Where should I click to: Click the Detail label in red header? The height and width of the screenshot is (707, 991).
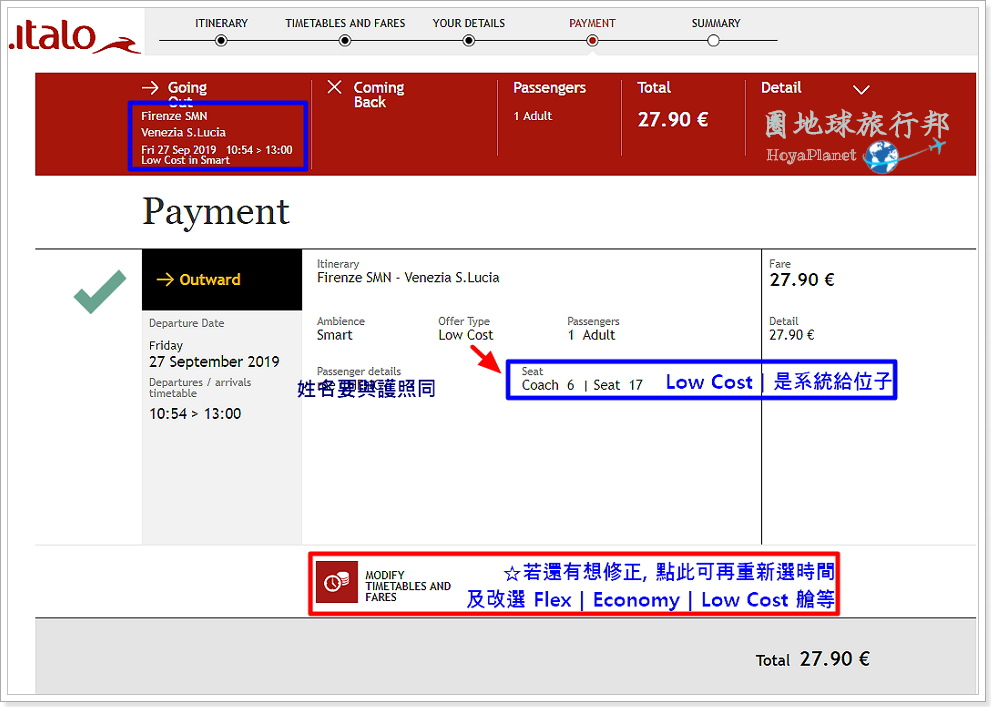(x=781, y=88)
